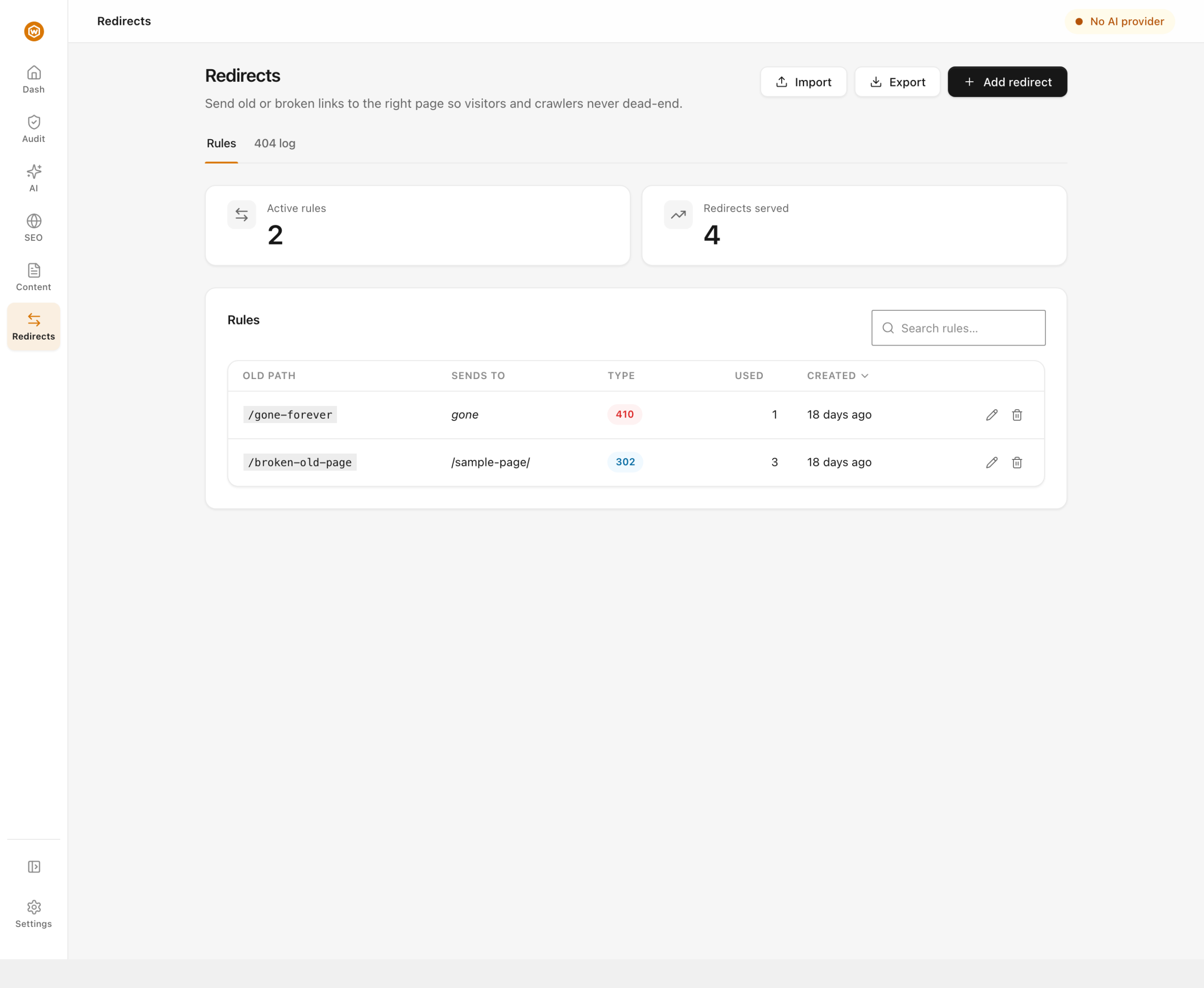This screenshot has height=988, width=1204.
Task: Switch to the 404 log tab
Action: tap(274, 143)
